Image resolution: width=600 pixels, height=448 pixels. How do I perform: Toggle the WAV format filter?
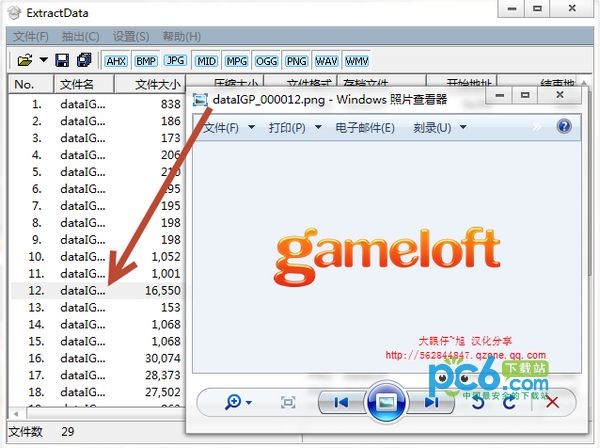326,61
